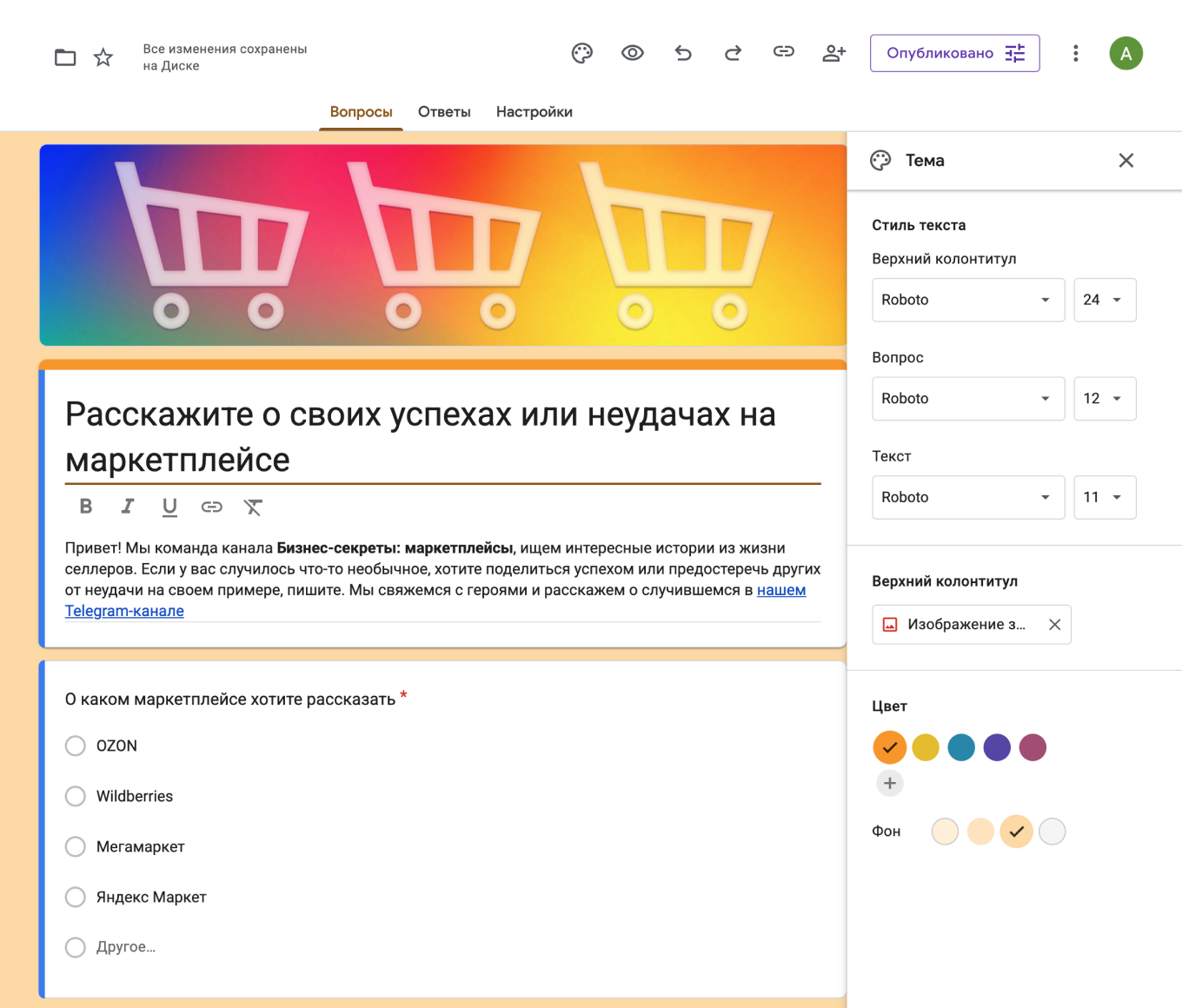Open the Верхний колонтитул font dropdown
The image size is (1182, 1008).
click(968, 300)
